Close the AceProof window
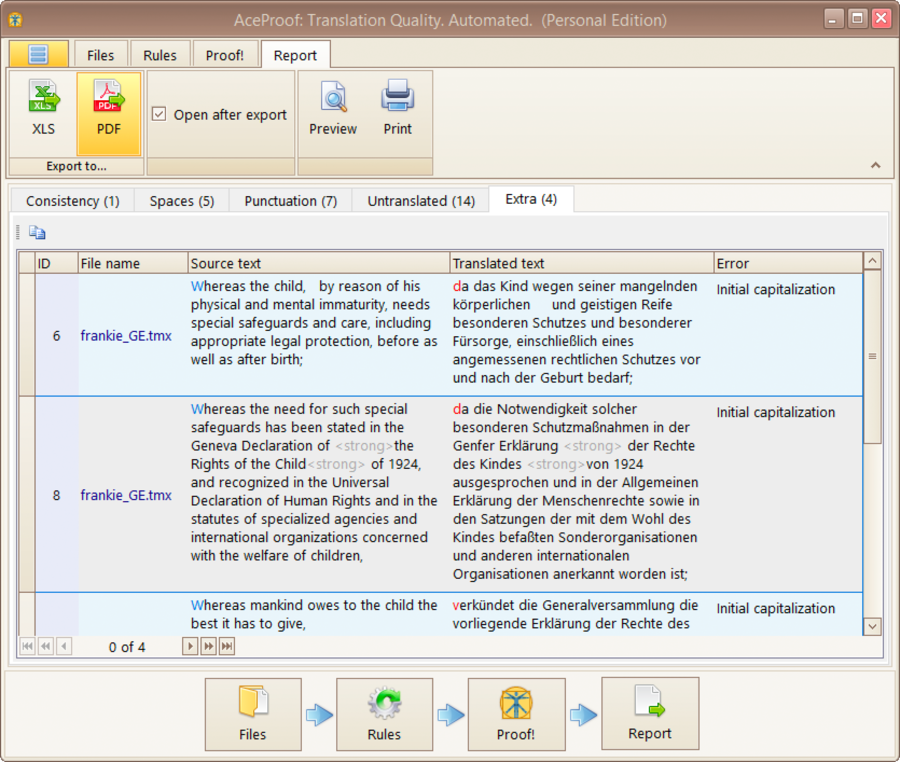The width and height of the screenshot is (900, 762). click(x=881, y=18)
